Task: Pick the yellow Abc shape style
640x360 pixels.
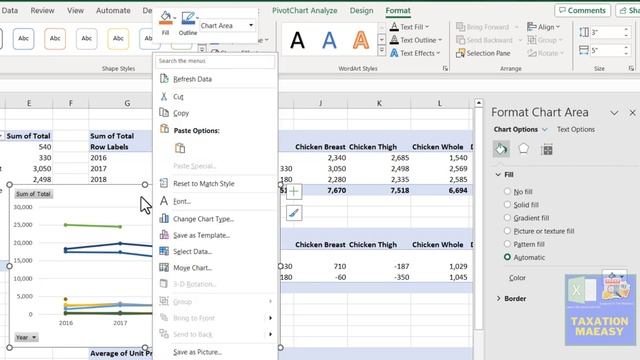Action: point(118,39)
